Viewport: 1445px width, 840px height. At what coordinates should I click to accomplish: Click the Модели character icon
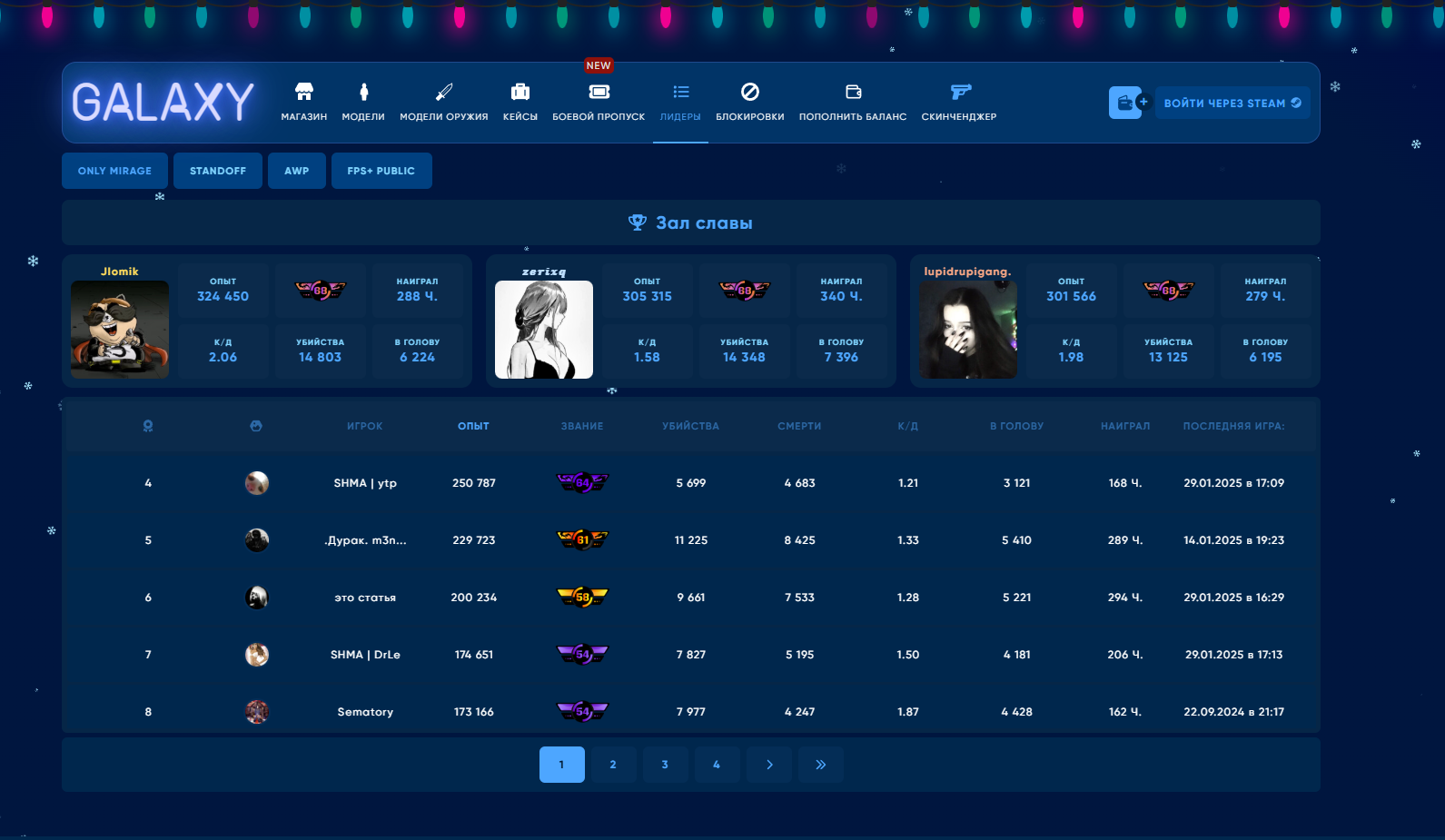point(363,92)
